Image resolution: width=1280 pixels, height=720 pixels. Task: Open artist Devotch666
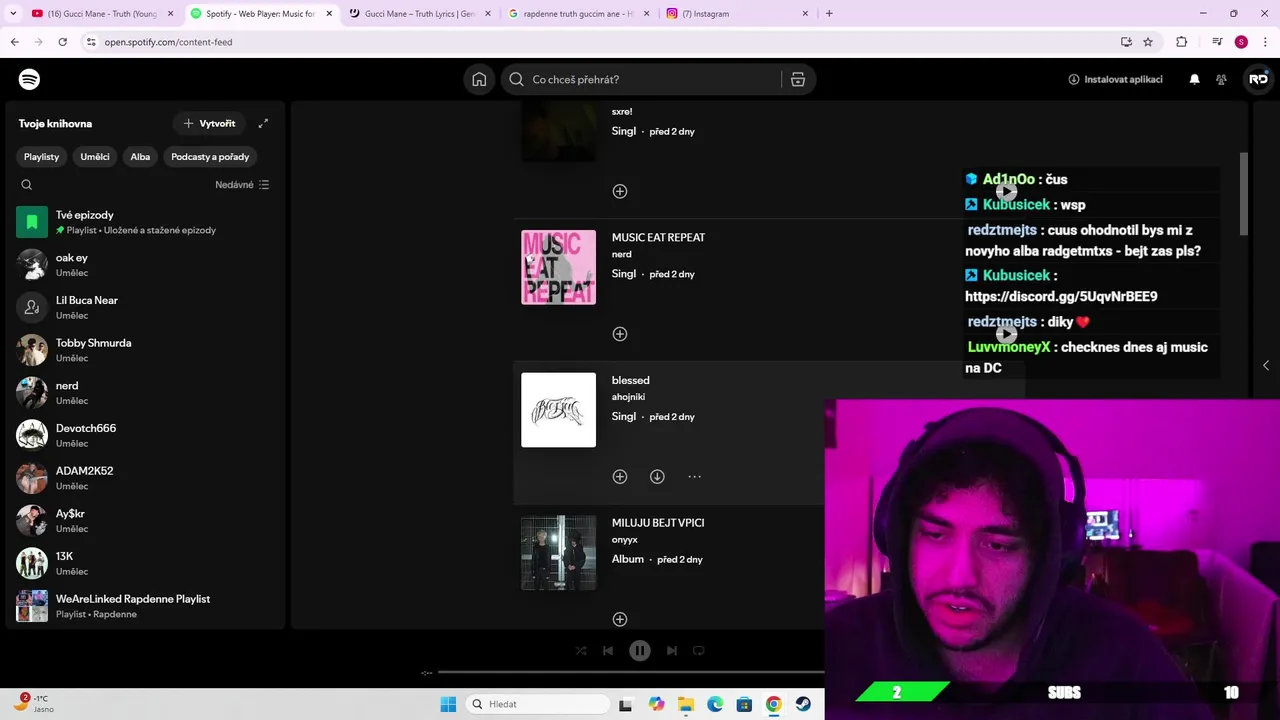(x=145, y=435)
